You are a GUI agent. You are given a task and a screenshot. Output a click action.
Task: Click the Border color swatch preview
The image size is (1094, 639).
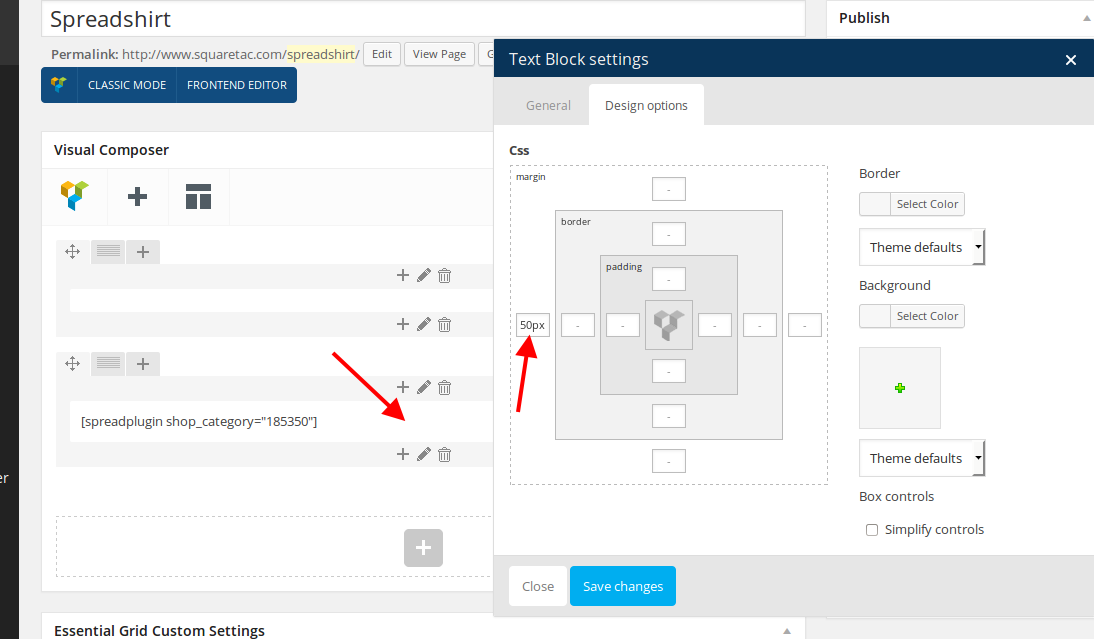(x=875, y=204)
